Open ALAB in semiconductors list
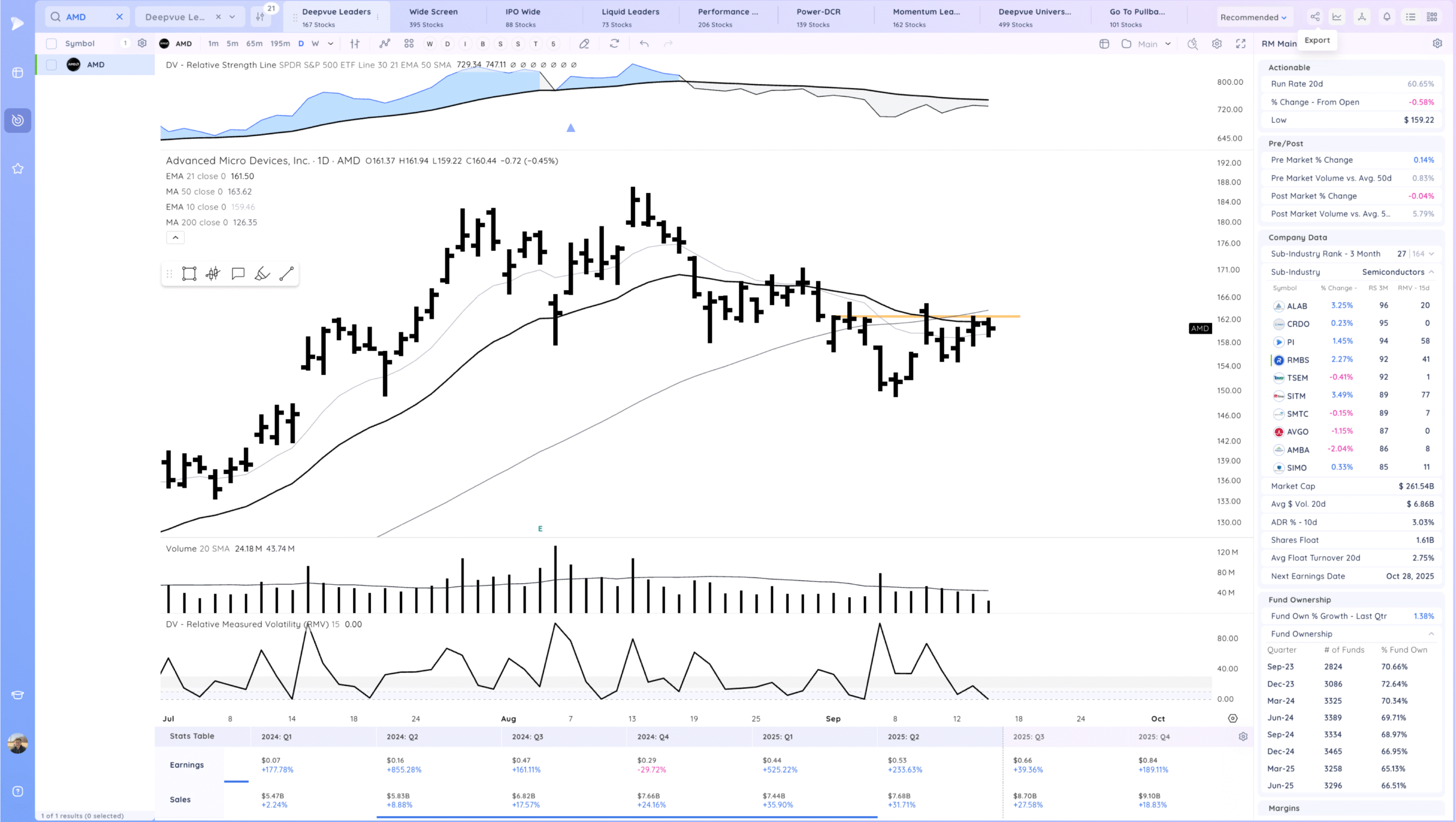The height and width of the screenshot is (822, 1456). pos(1297,307)
